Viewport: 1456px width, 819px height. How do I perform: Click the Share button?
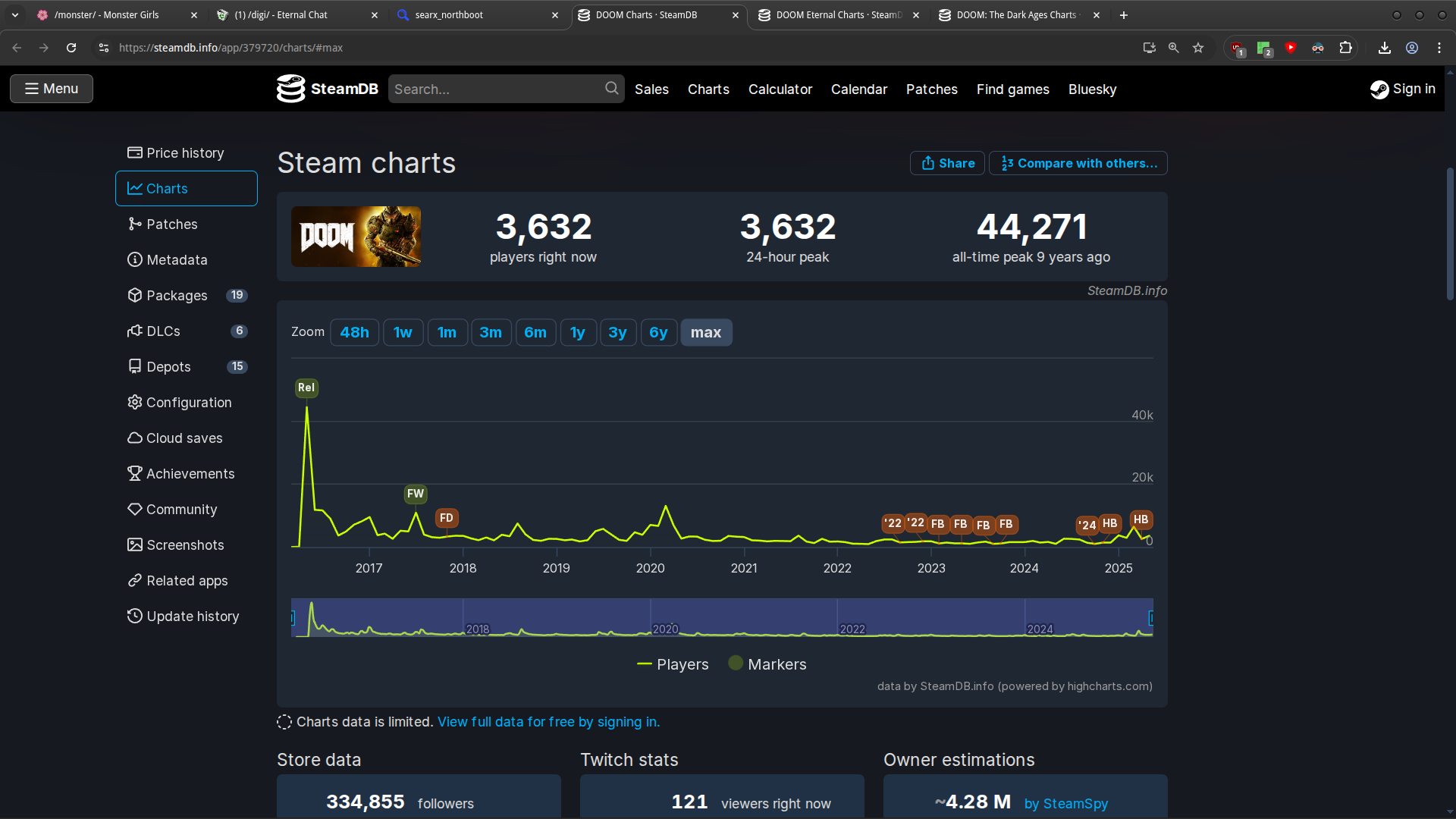(947, 163)
